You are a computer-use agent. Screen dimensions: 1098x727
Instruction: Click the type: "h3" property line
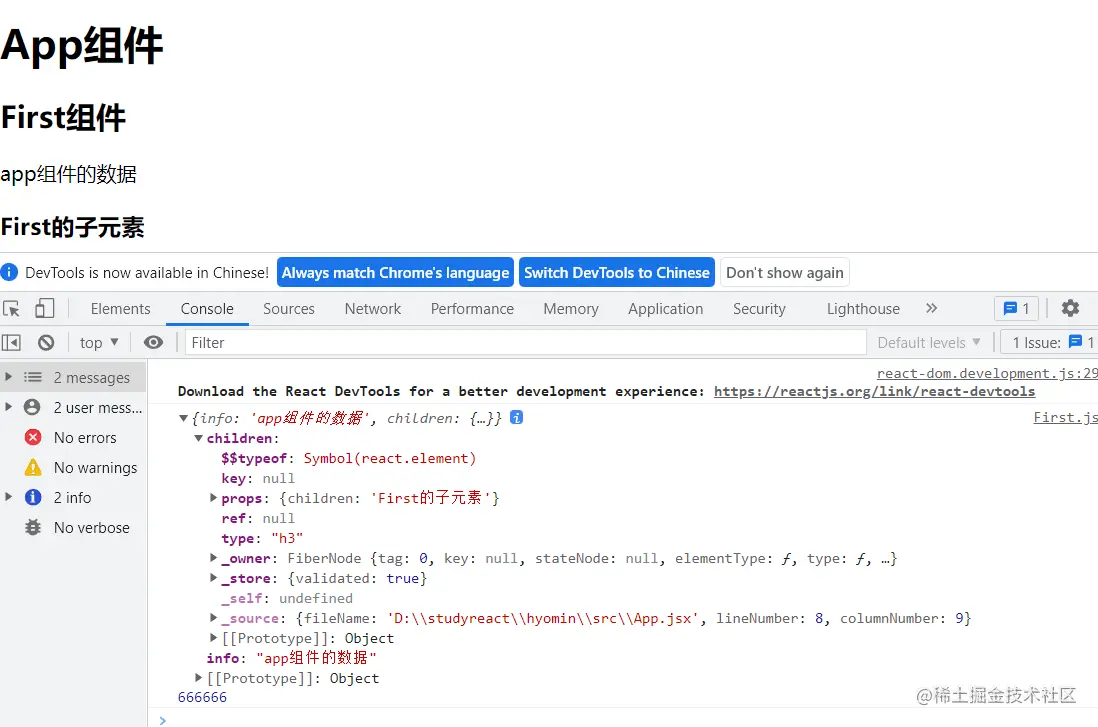(262, 538)
